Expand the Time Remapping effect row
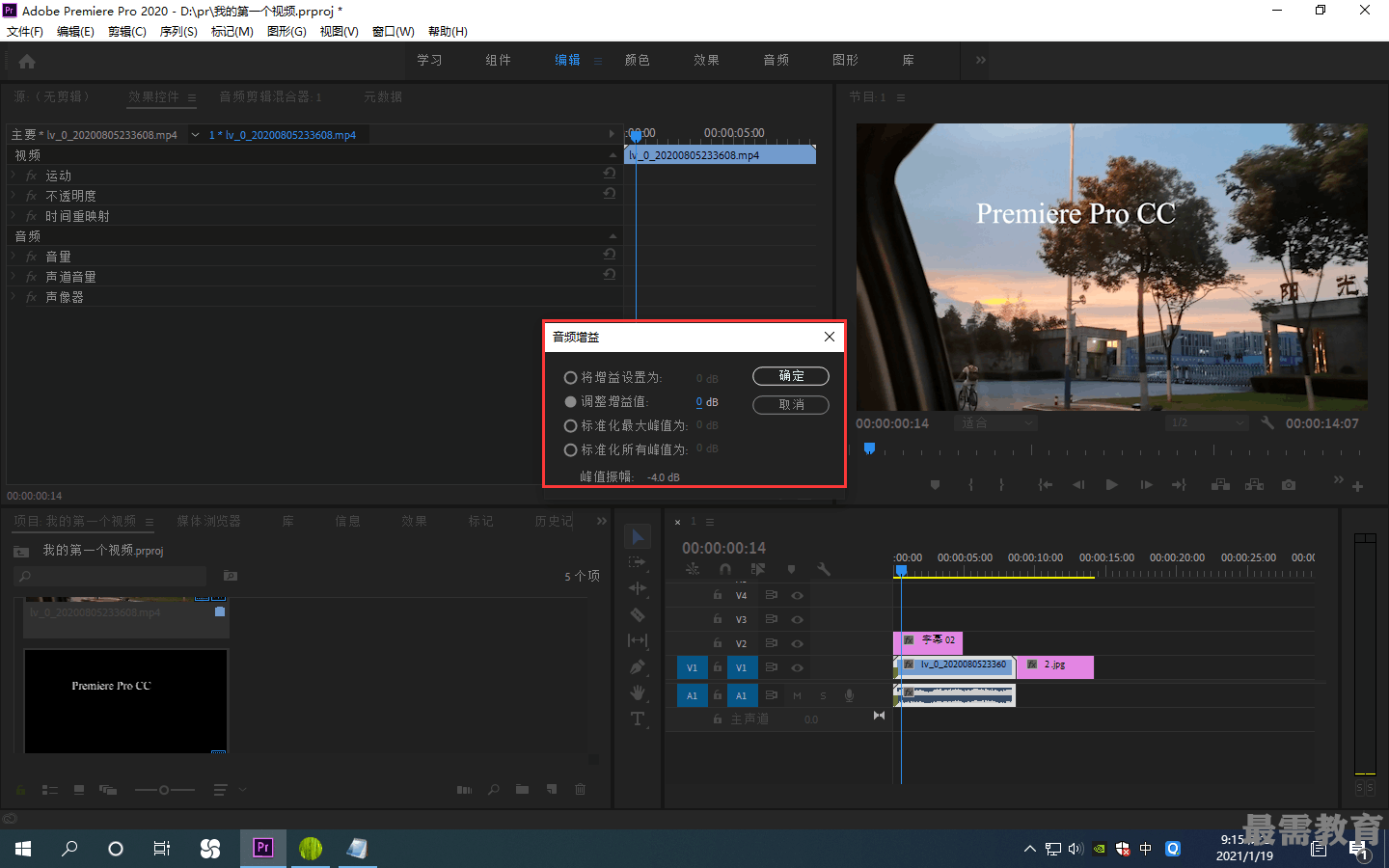The height and width of the screenshot is (868, 1389). coord(14,216)
